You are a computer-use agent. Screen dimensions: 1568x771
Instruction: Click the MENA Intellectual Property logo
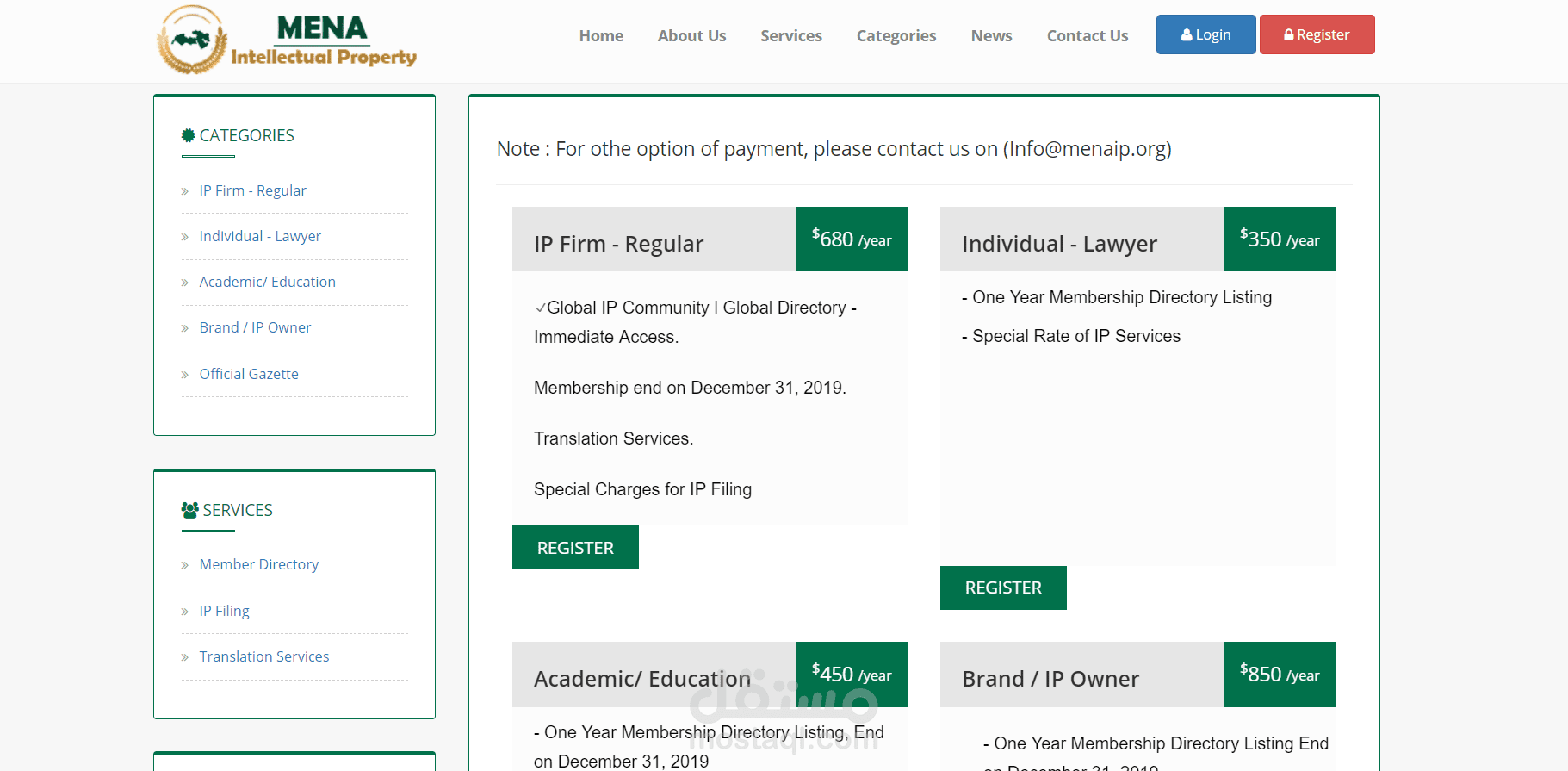287,40
